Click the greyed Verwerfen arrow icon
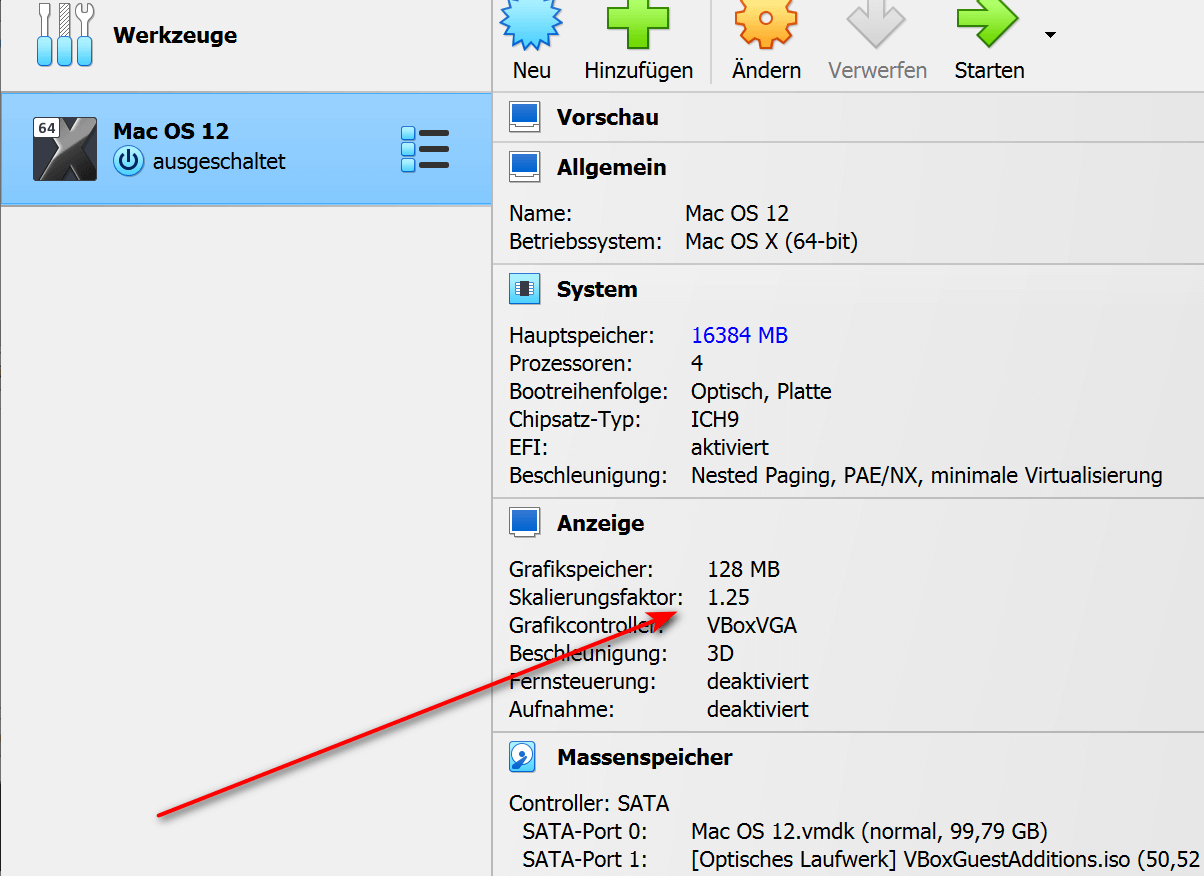 pyautogui.click(x=877, y=22)
